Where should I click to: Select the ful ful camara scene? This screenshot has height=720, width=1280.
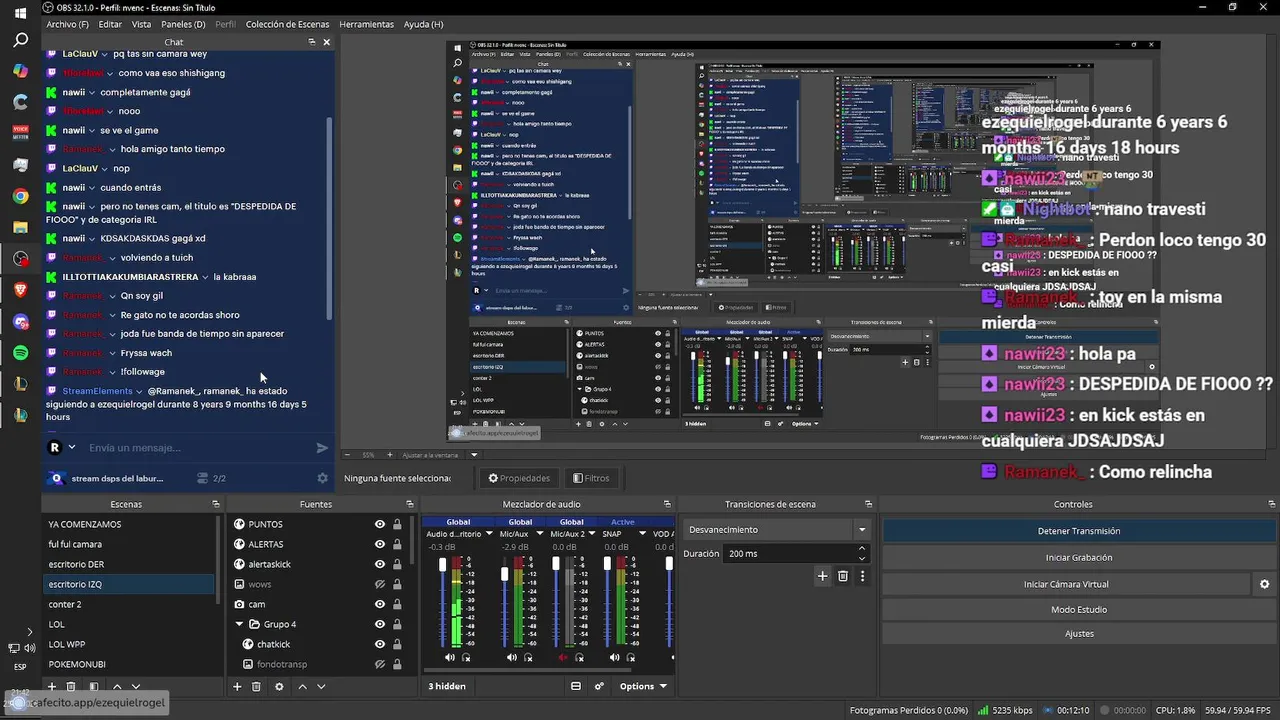(130, 544)
